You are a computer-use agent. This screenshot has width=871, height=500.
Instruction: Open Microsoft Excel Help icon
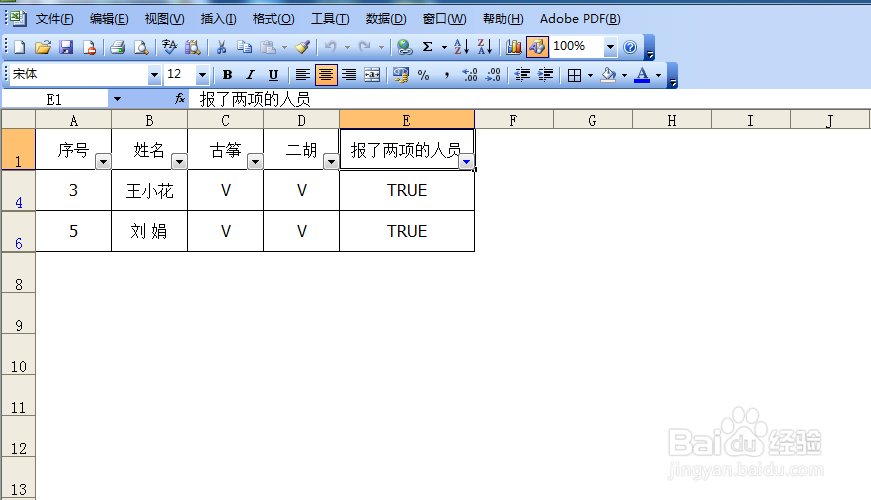629,47
